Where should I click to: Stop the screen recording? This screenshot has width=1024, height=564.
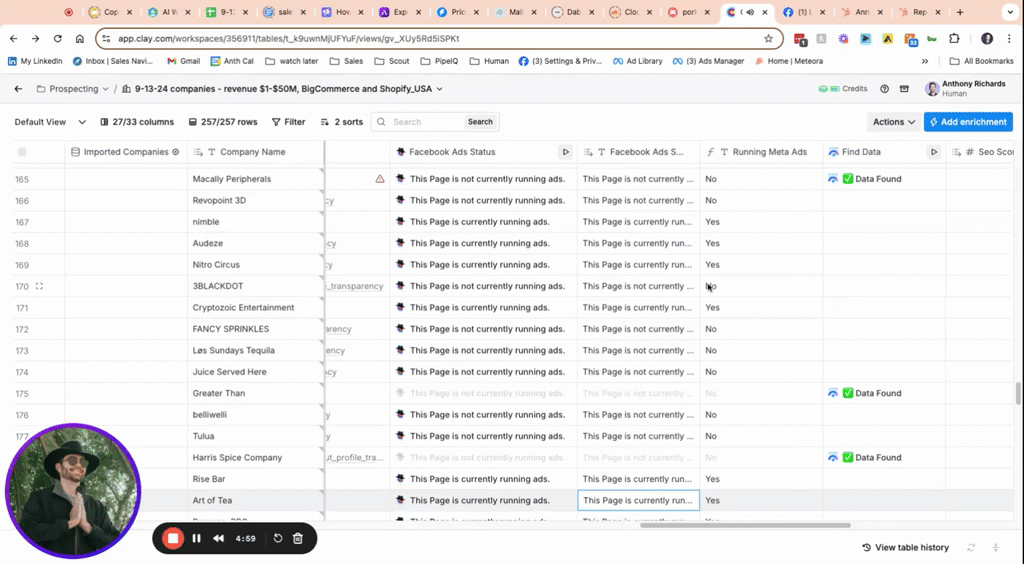coord(173,538)
